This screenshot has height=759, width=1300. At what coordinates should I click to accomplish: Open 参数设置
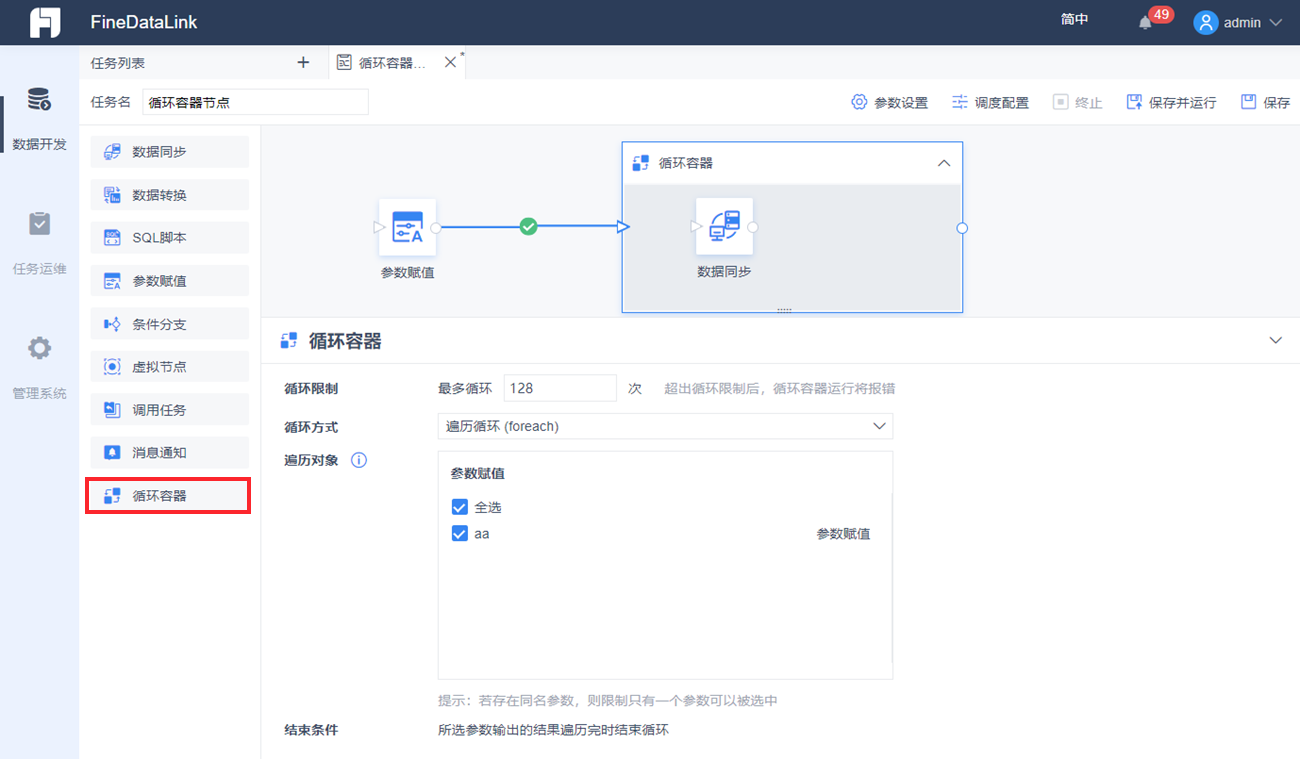tap(889, 102)
